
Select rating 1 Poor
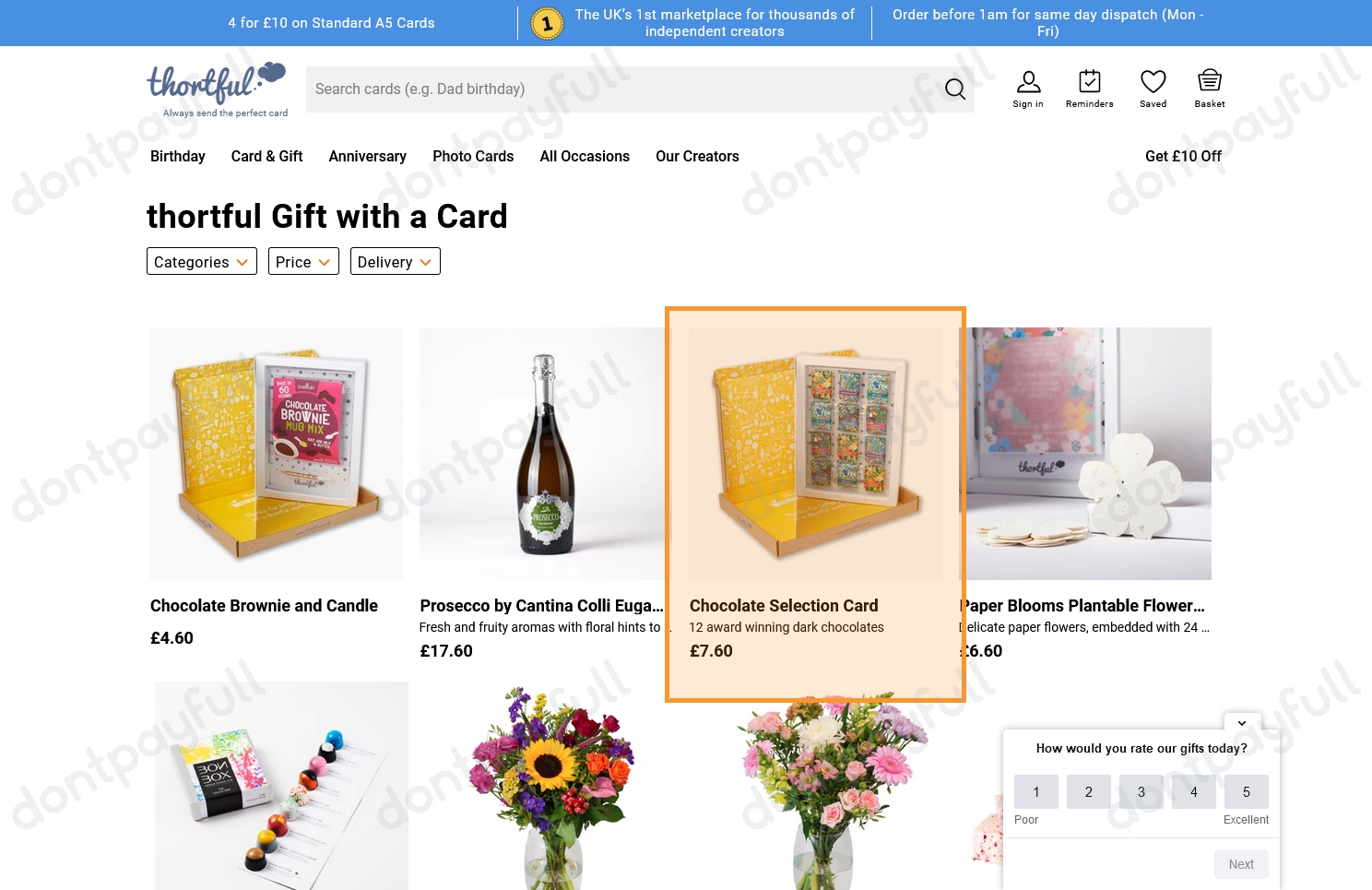(1036, 791)
